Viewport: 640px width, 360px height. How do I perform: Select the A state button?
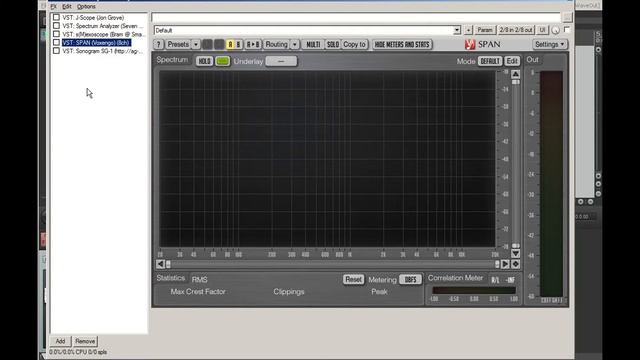coord(230,44)
